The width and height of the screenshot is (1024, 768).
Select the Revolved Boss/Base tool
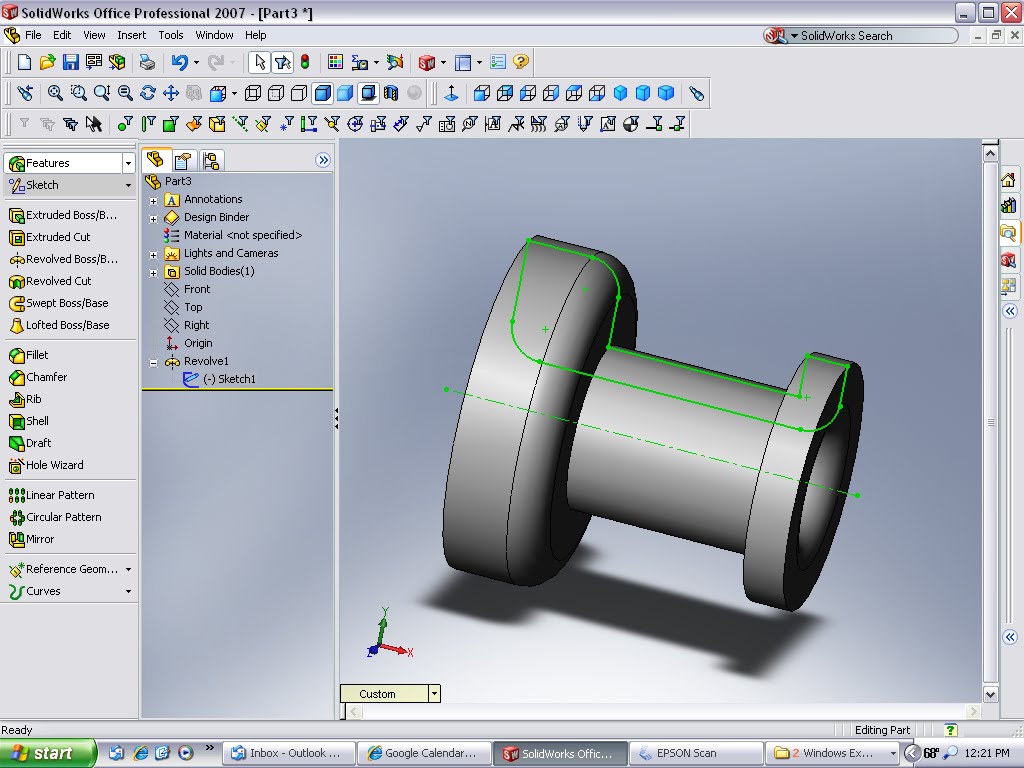pos(64,258)
